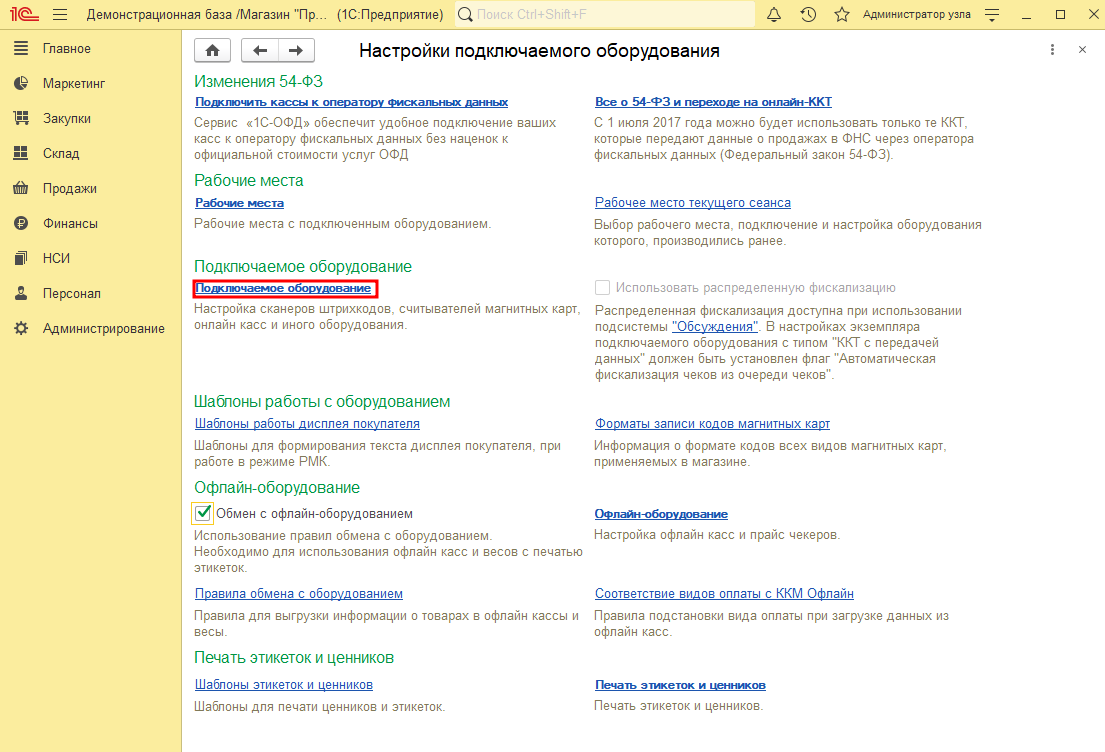Uncheck Обмен с офлайн-оборудованием checkbox
The width and height of the screenshot is (1105, 752).
click(x=203, y=513)
